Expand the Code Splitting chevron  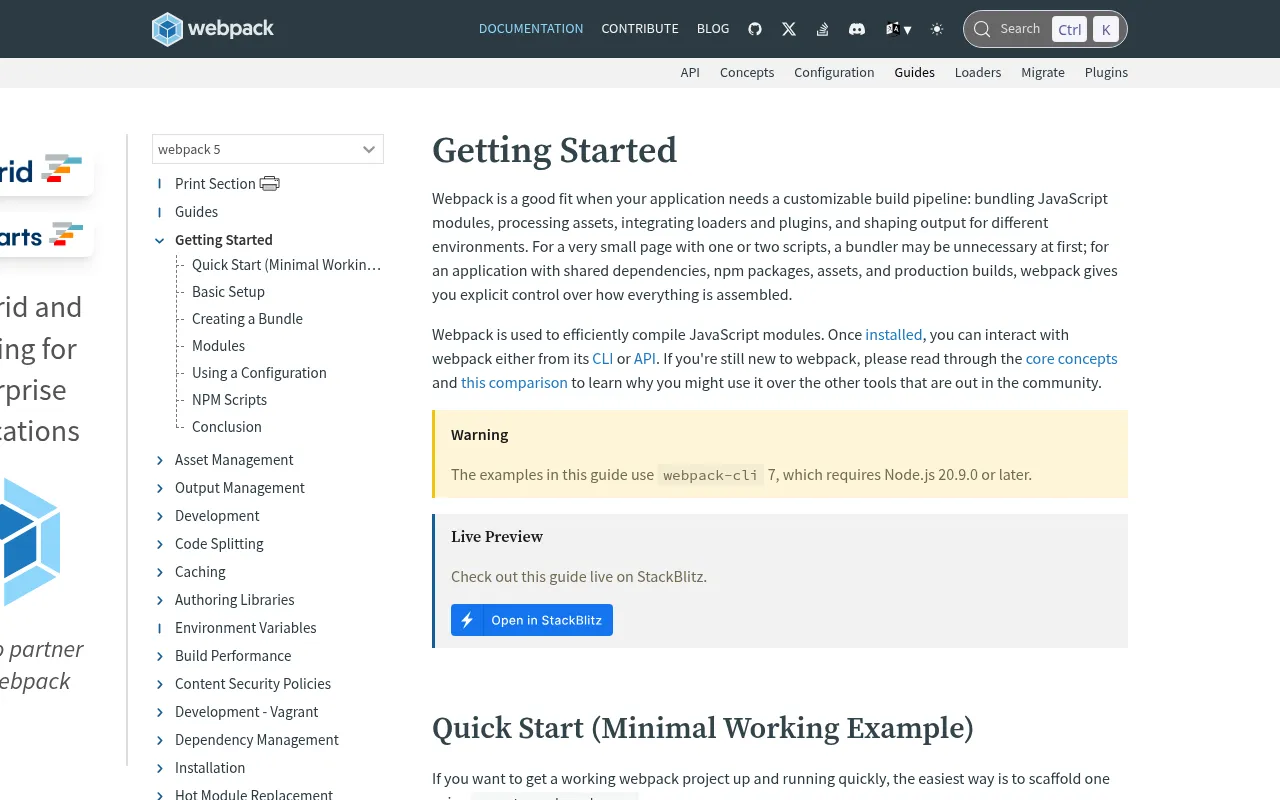coord(160,544)
